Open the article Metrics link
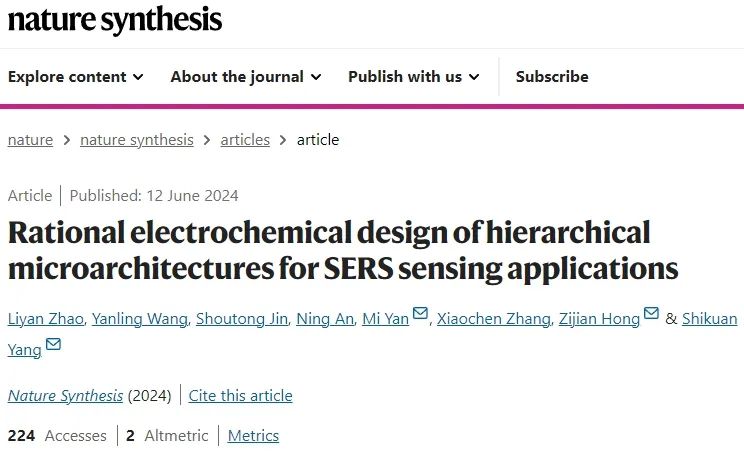Screen dimensions: 744x451 tap(253, 436)
